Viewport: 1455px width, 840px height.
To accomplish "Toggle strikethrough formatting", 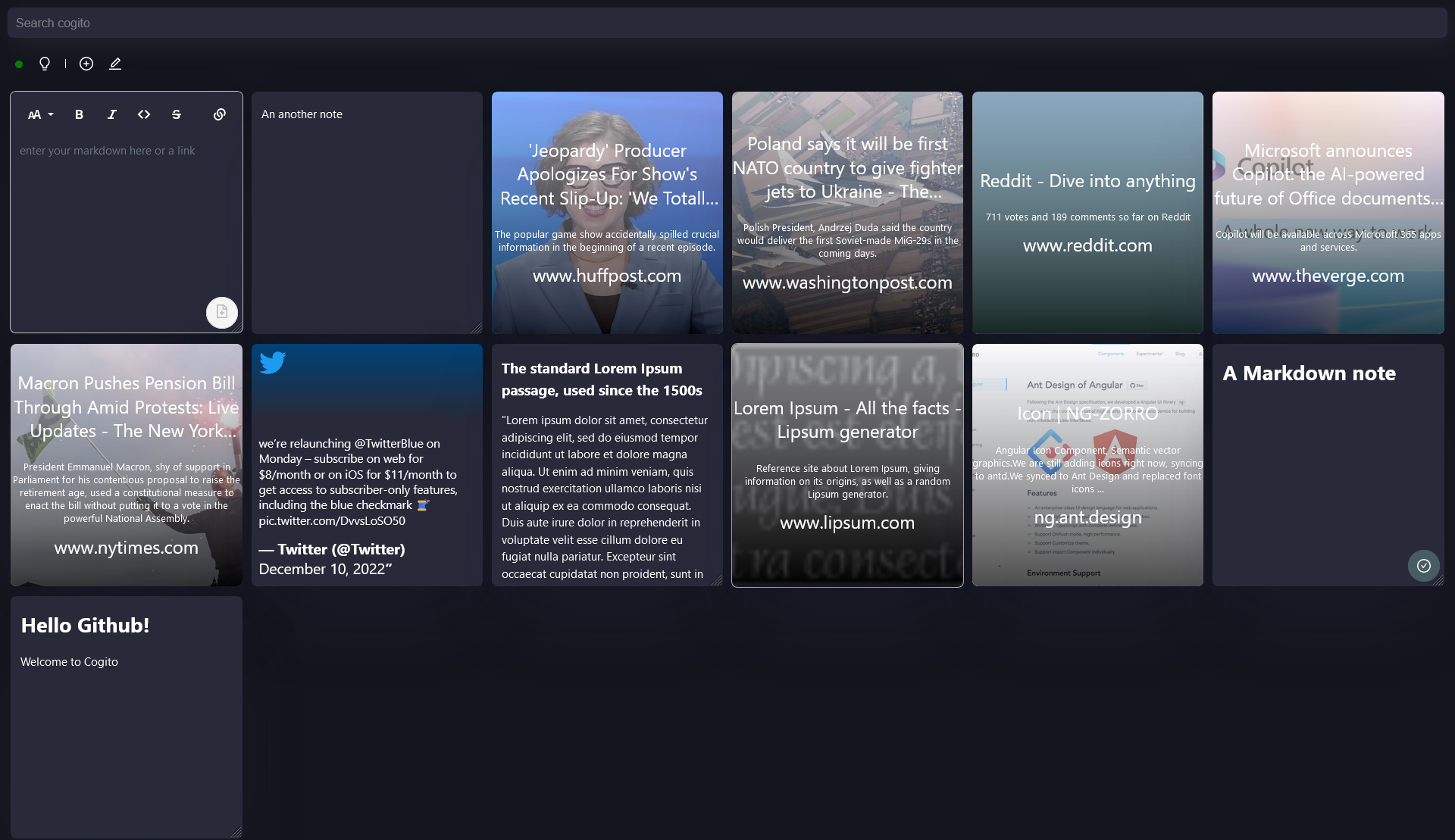I will [177, 114].
